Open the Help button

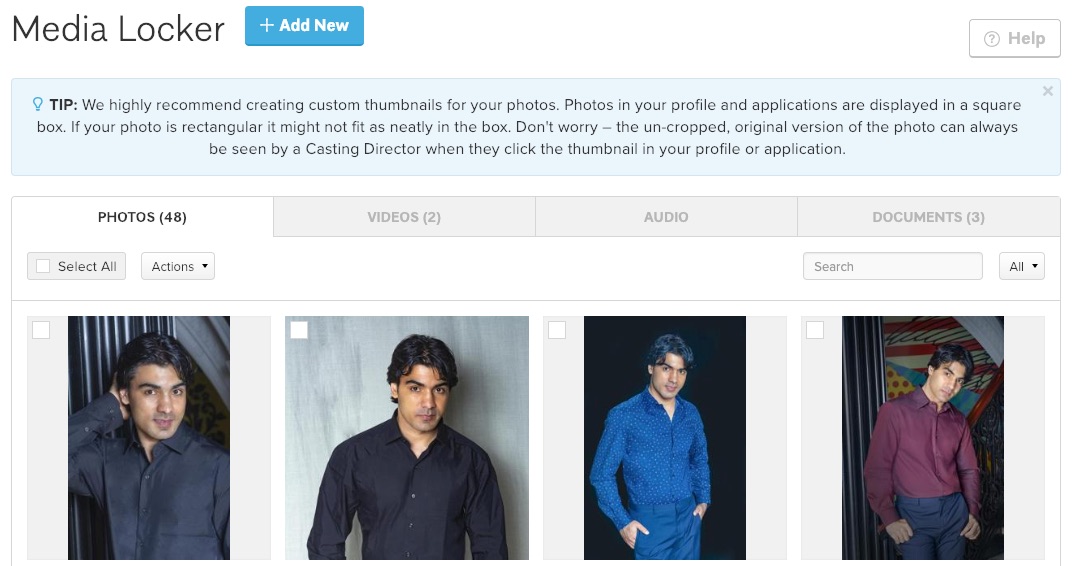[1014, 39]
